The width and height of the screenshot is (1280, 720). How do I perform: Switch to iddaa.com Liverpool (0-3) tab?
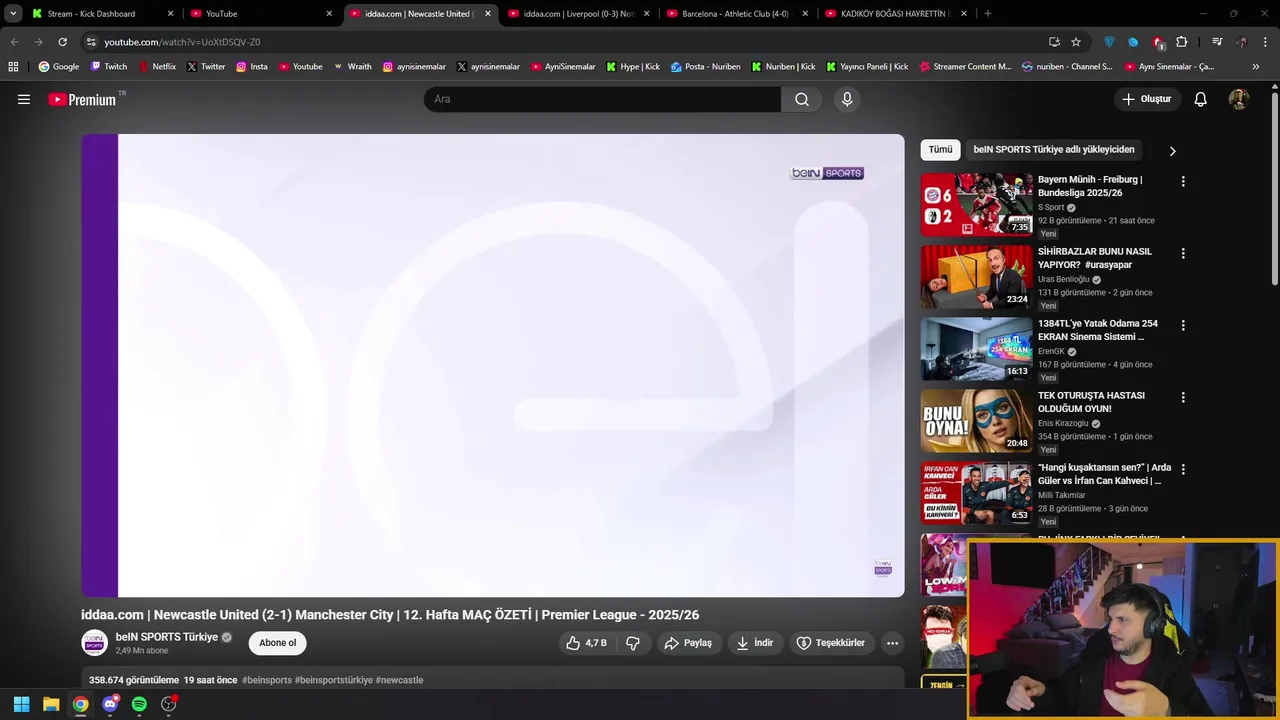pyautogui.click(x=578, y=14)
